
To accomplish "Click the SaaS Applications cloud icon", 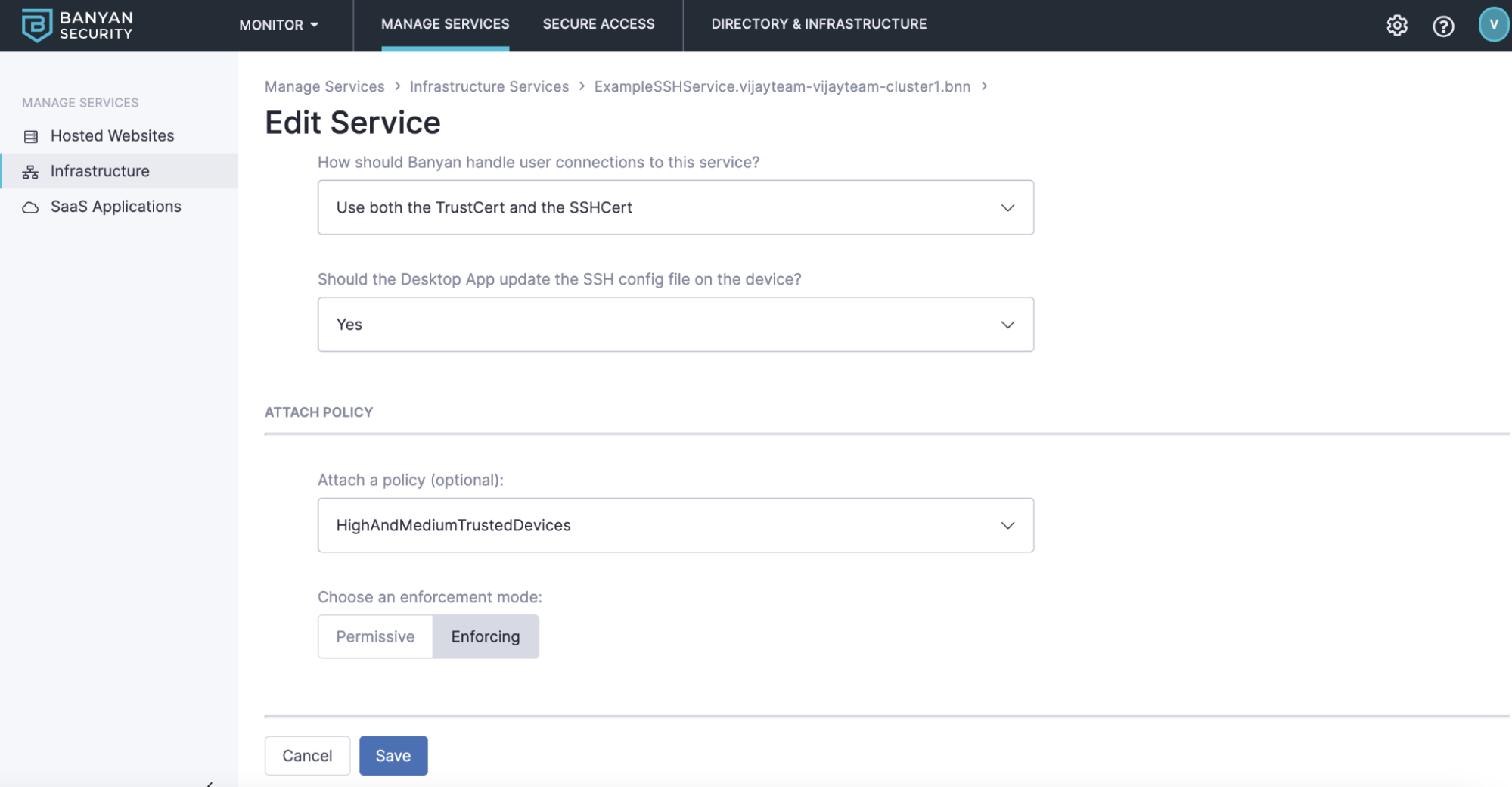I will 30,207.
